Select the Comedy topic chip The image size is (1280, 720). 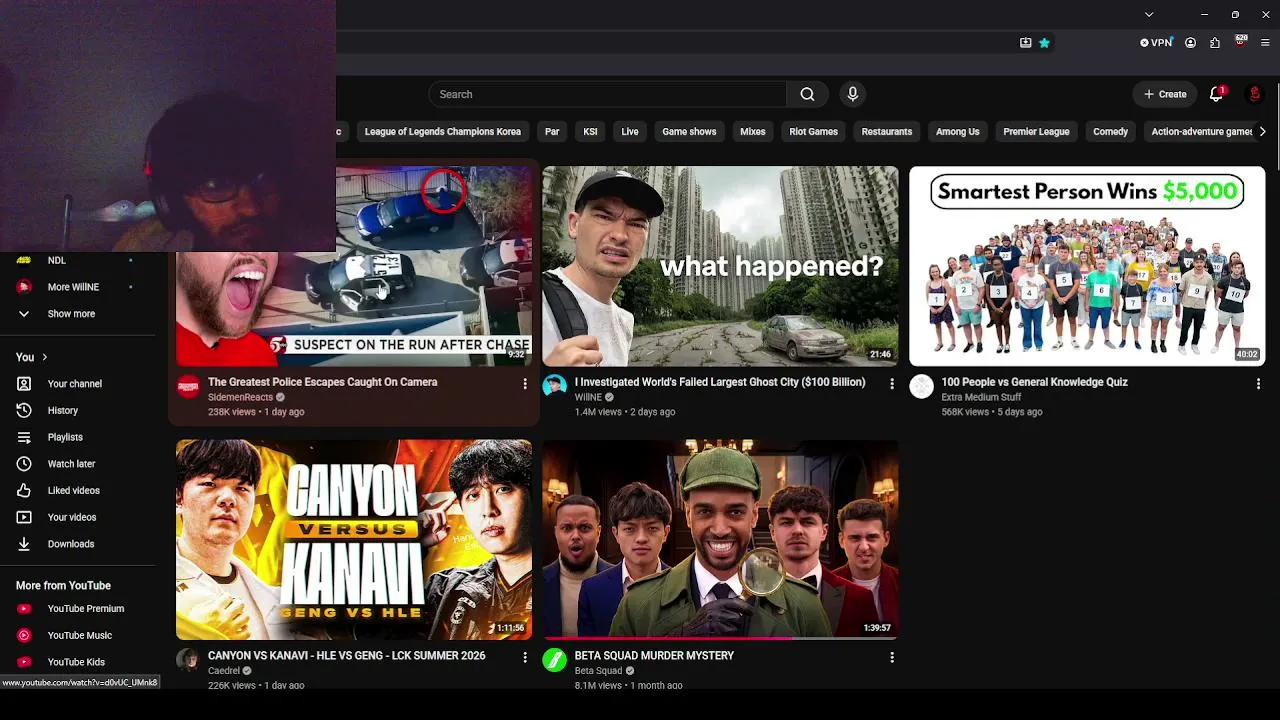(1110, 132)
